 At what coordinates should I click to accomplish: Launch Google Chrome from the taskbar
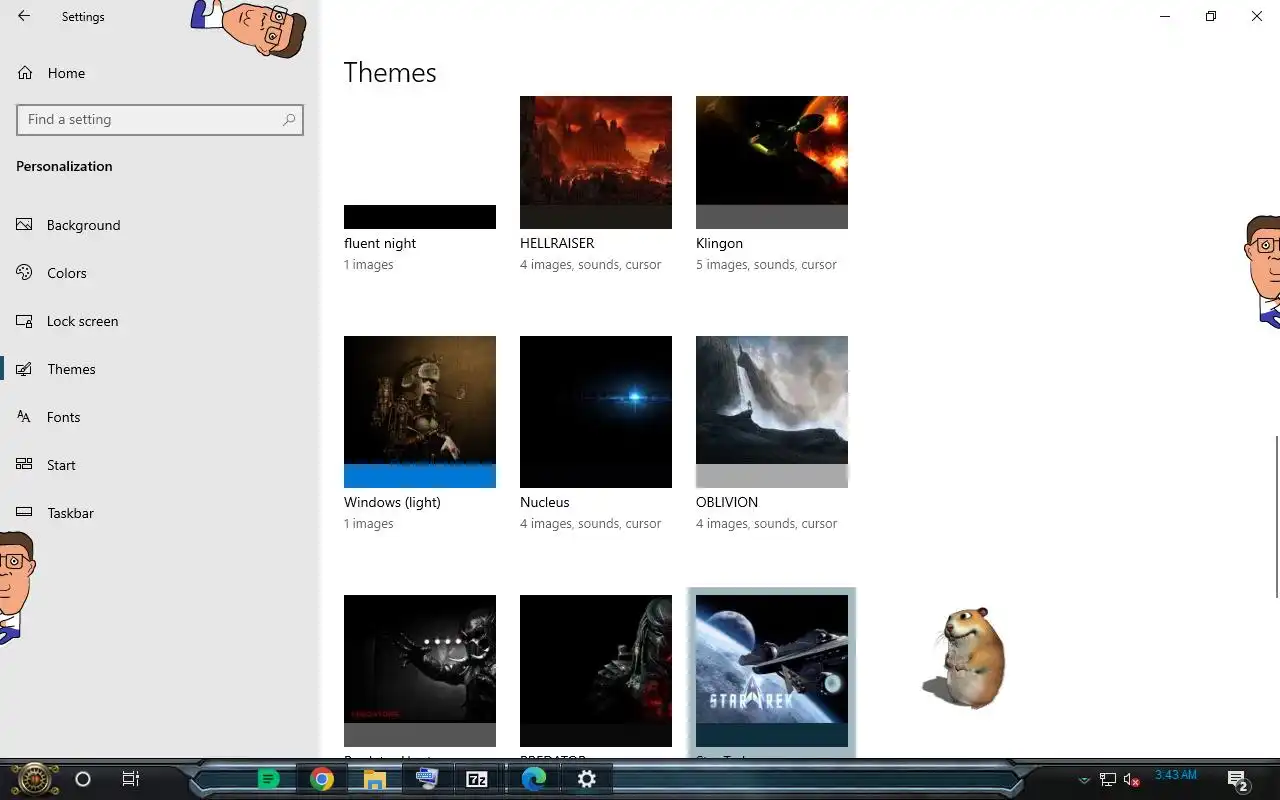tap(321, 779)
